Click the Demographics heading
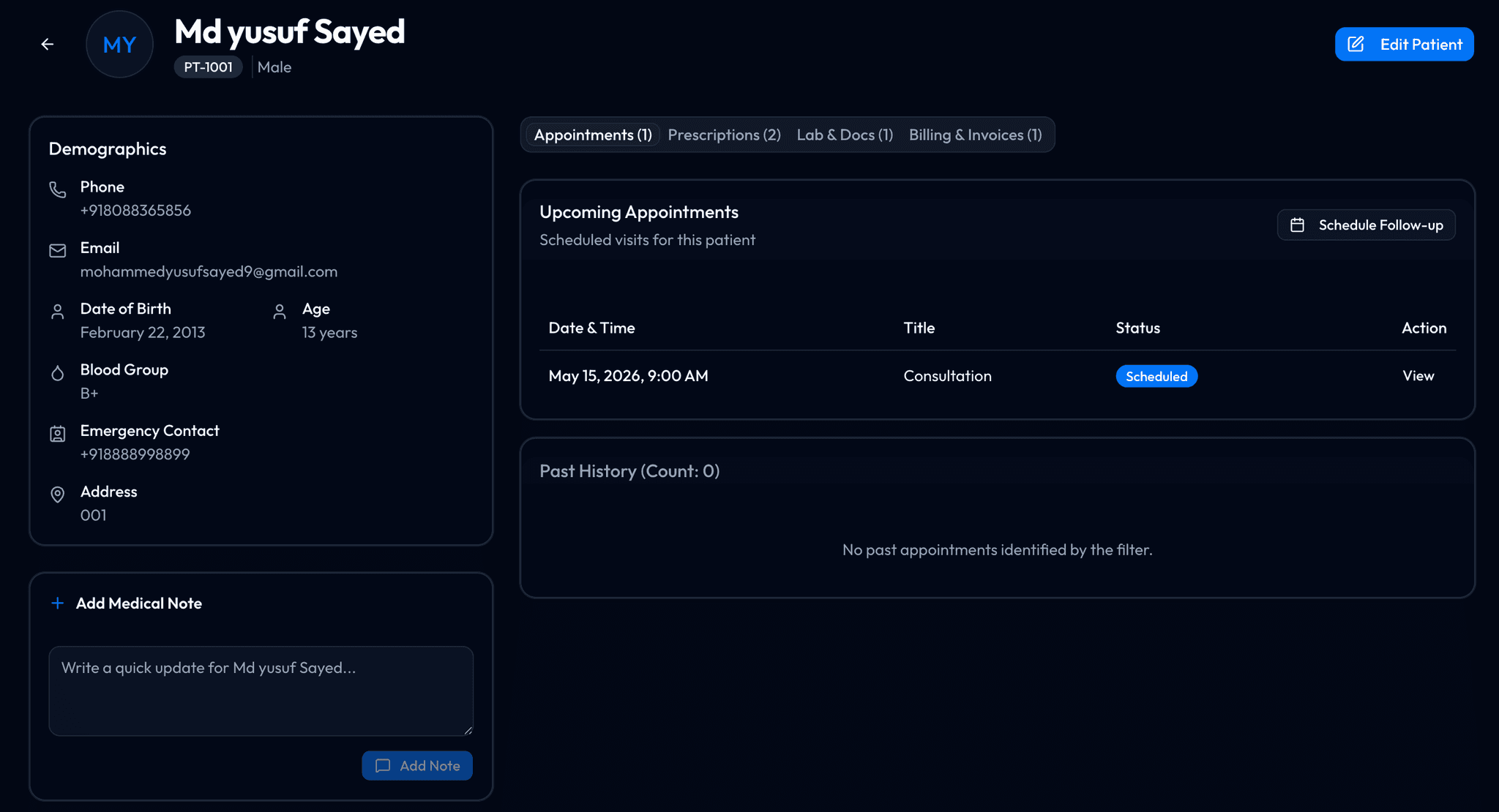1499x812 pixels. pyautogui.click(x=108, y=149)
